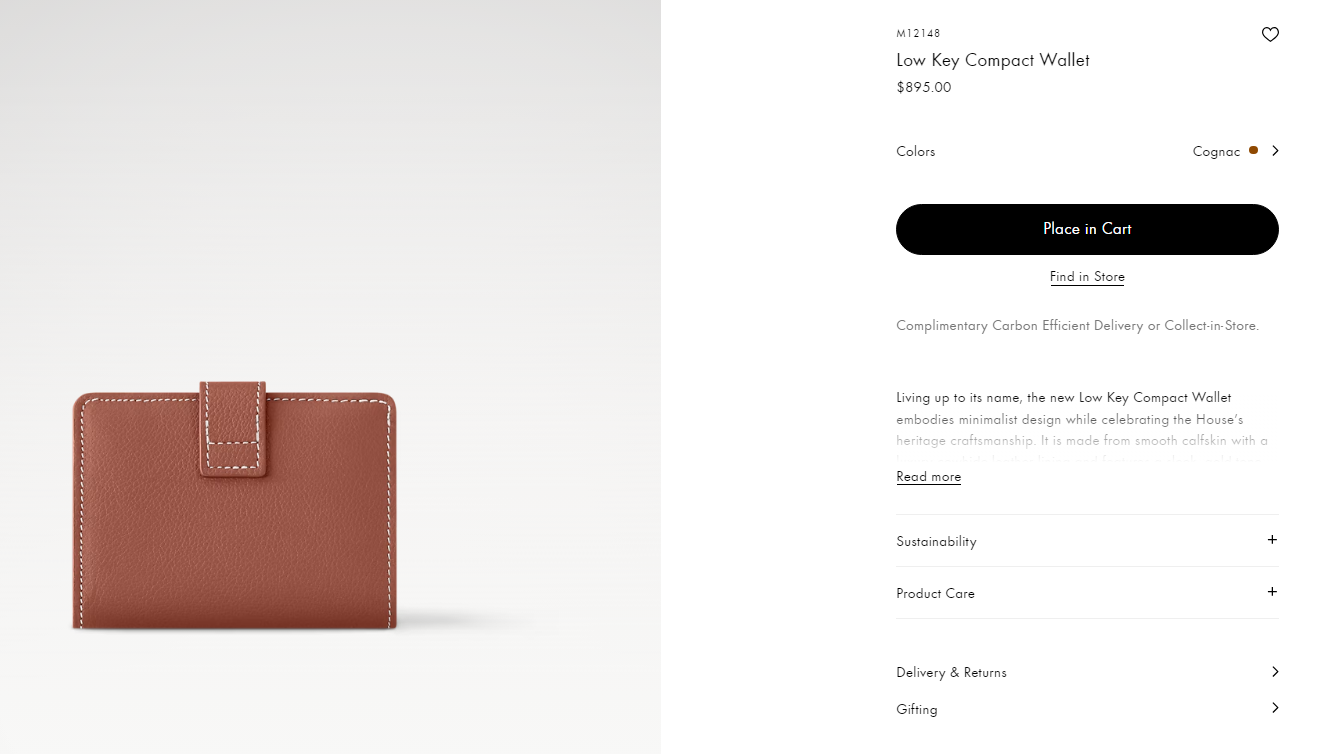Viewport: 1325px width, 754px height.
Task: Click the plus icon beside Sustainability
Action: (x=1272, y=540)
